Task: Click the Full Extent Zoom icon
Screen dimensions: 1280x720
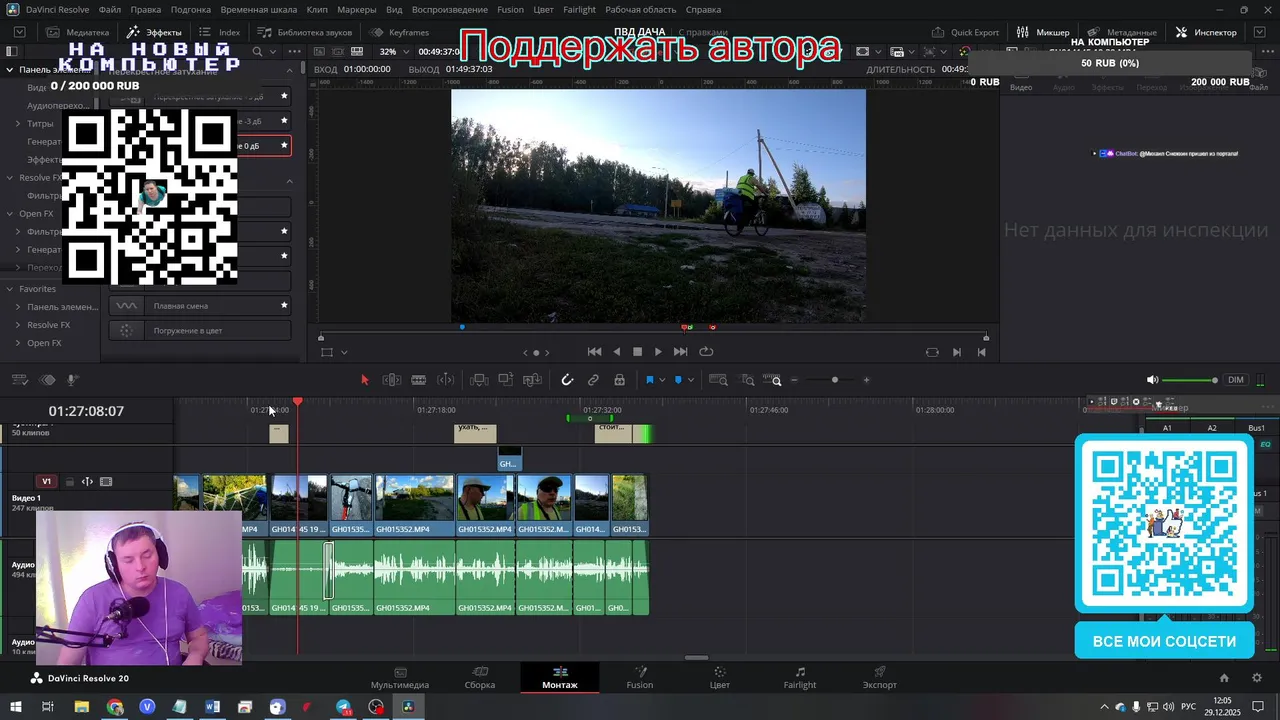Action: pyautogui.click(x=718, y=380)
